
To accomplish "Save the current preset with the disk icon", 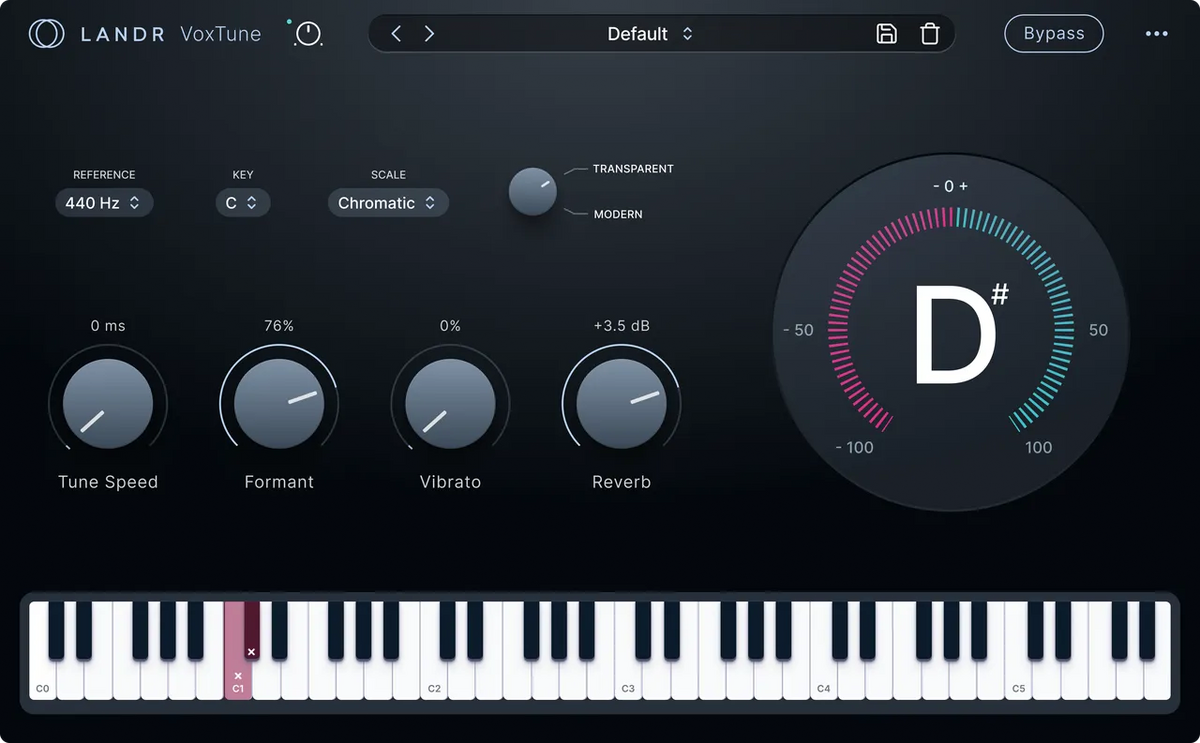I will [x=887, y=33].
